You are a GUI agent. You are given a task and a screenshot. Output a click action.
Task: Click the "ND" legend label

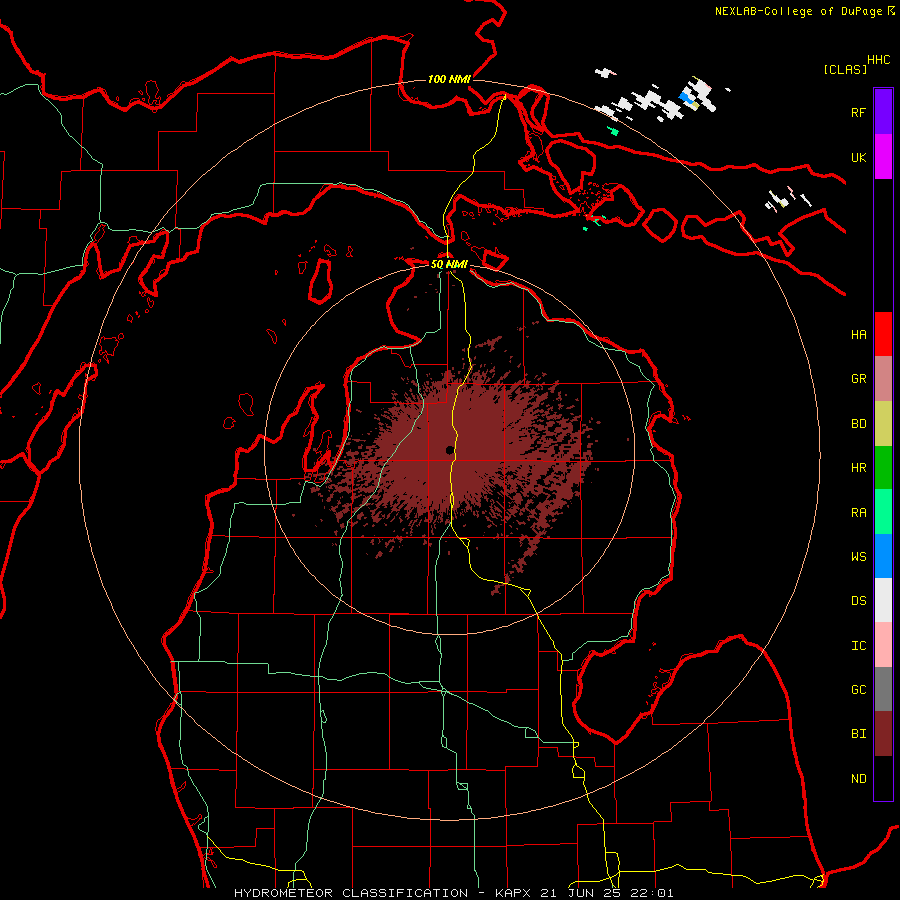858,779
